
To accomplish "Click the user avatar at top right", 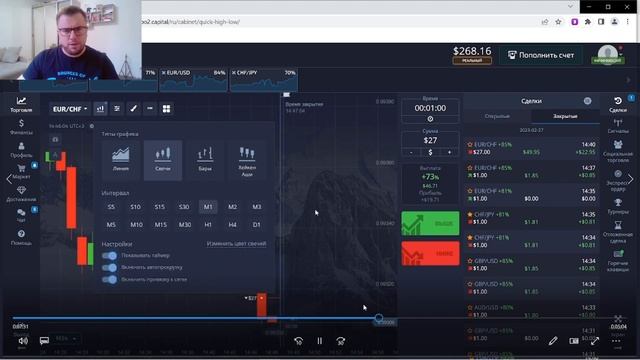I will 608,55.
